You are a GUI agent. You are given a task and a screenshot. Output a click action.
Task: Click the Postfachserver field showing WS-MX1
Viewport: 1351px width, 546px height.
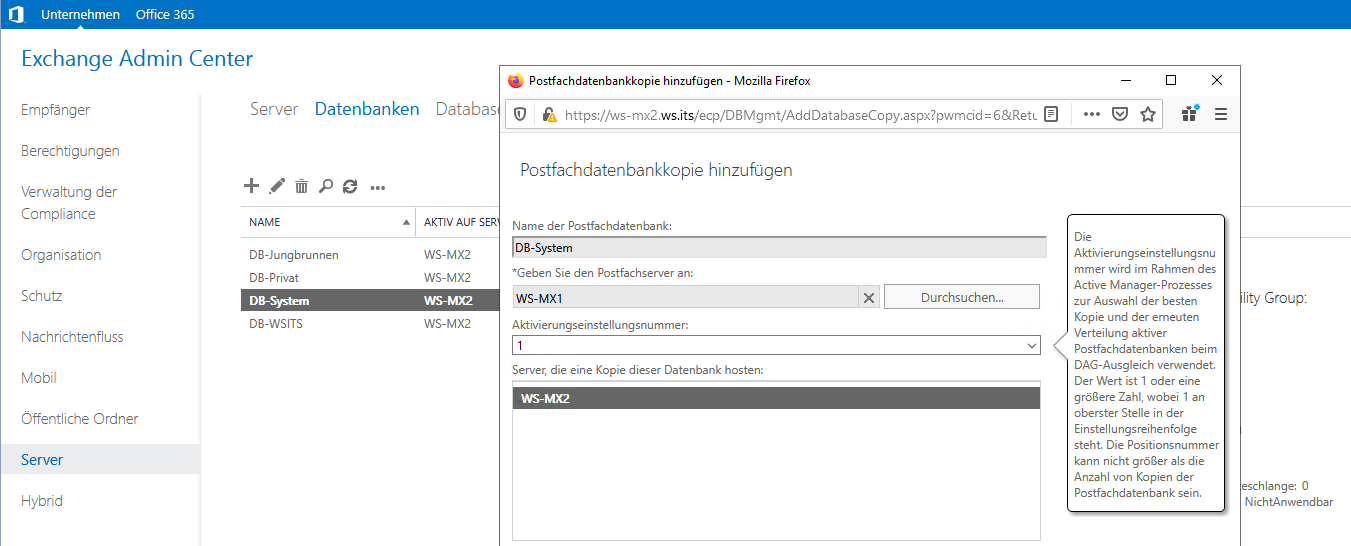pos(685,297)
